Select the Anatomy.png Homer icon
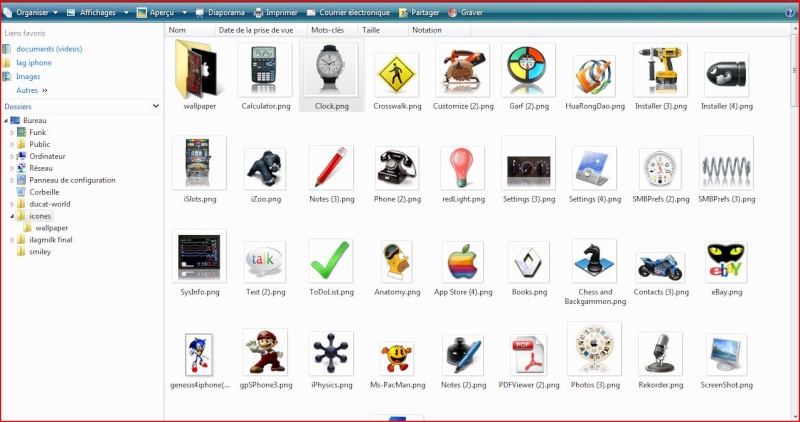Image resolution: width=800 pixels, height=422 pixels. (x=397, y=262)
